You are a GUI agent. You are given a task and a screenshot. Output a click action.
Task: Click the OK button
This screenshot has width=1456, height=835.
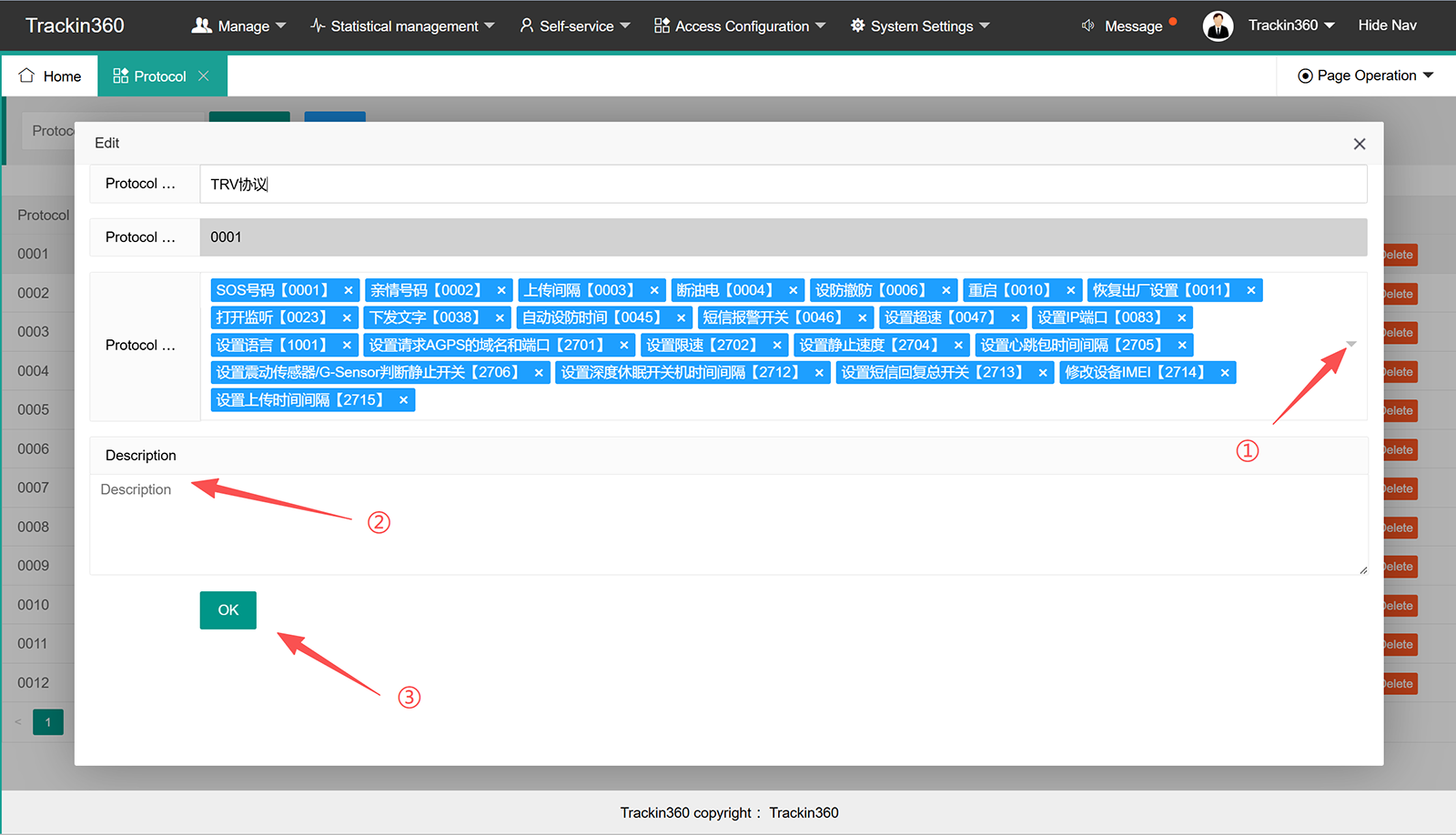[x=228, y=610]
